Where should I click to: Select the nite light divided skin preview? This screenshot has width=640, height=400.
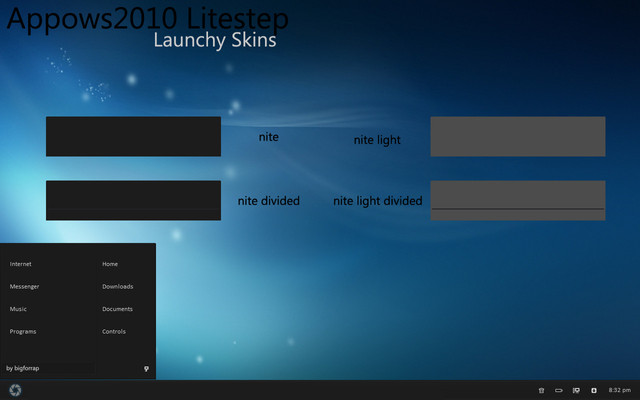pyautogui.click(x=518, y=200)
